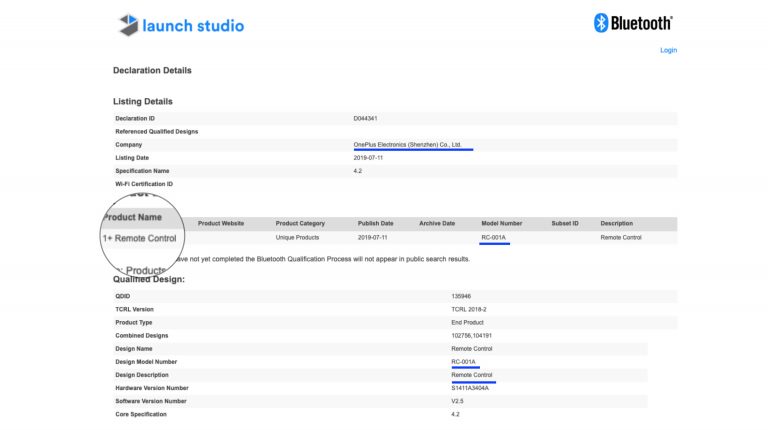Select Declaration ID value D044341
Screen dimensions: 768x430
[366, 119]
